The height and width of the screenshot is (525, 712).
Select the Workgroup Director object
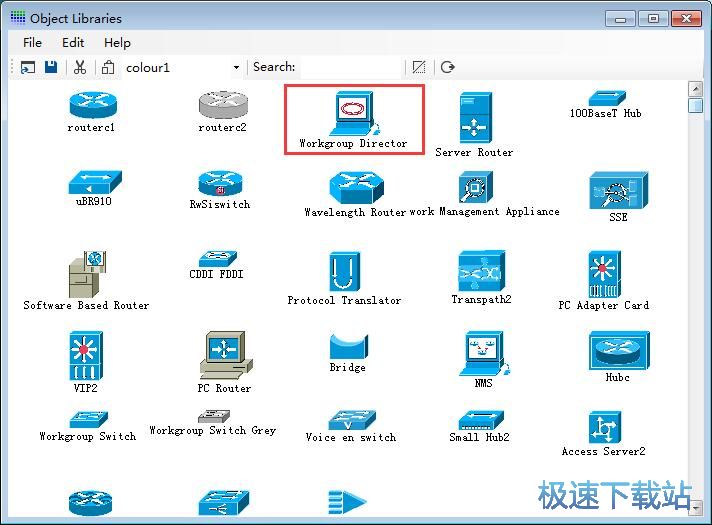coord(353,113)
